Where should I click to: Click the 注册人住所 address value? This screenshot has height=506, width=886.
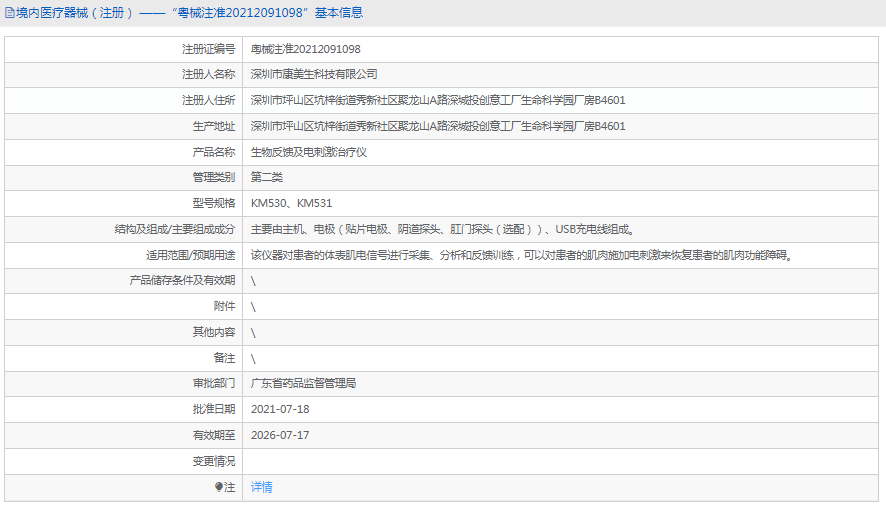tap(438, 100)
